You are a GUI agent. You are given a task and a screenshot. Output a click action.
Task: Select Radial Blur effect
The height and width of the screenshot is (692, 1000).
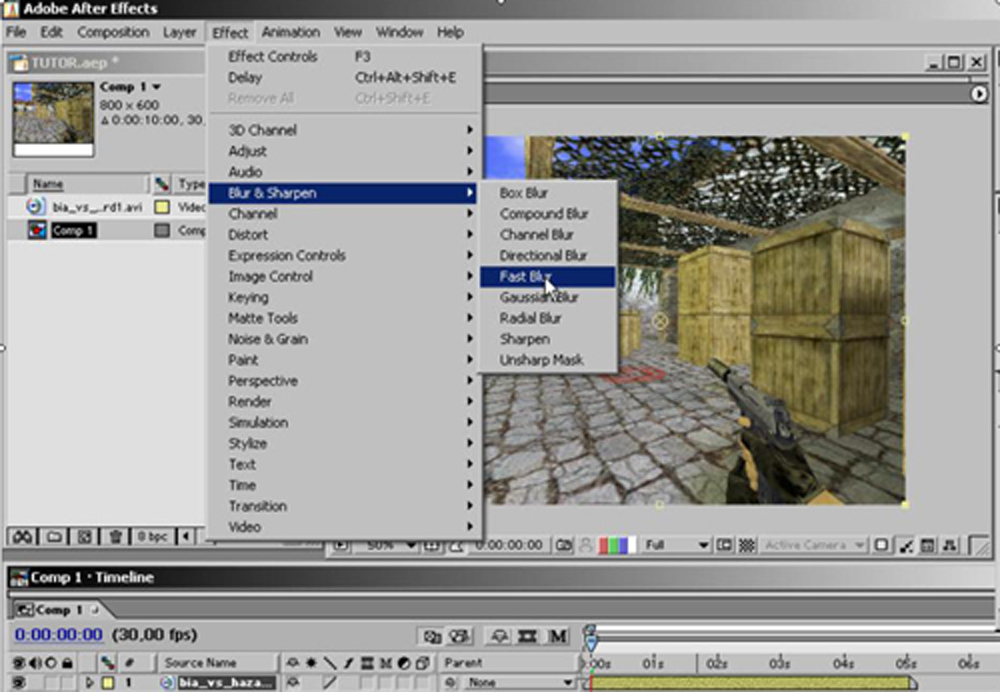[548, 318]
